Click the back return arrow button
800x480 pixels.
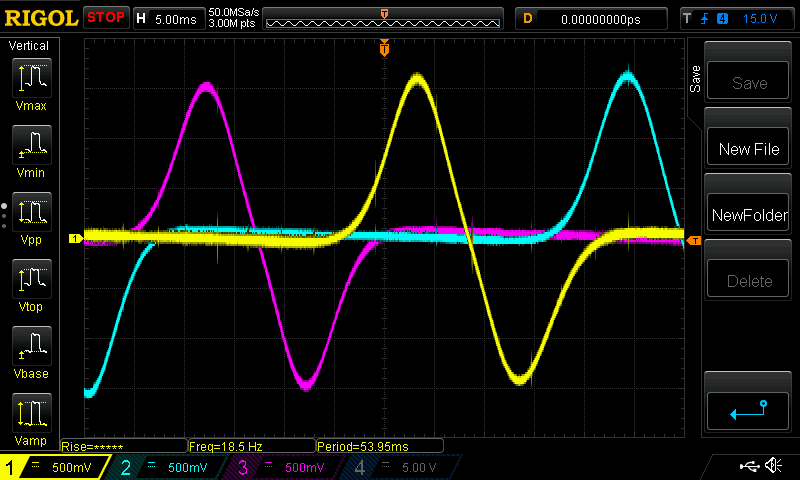tap(748, 411)
